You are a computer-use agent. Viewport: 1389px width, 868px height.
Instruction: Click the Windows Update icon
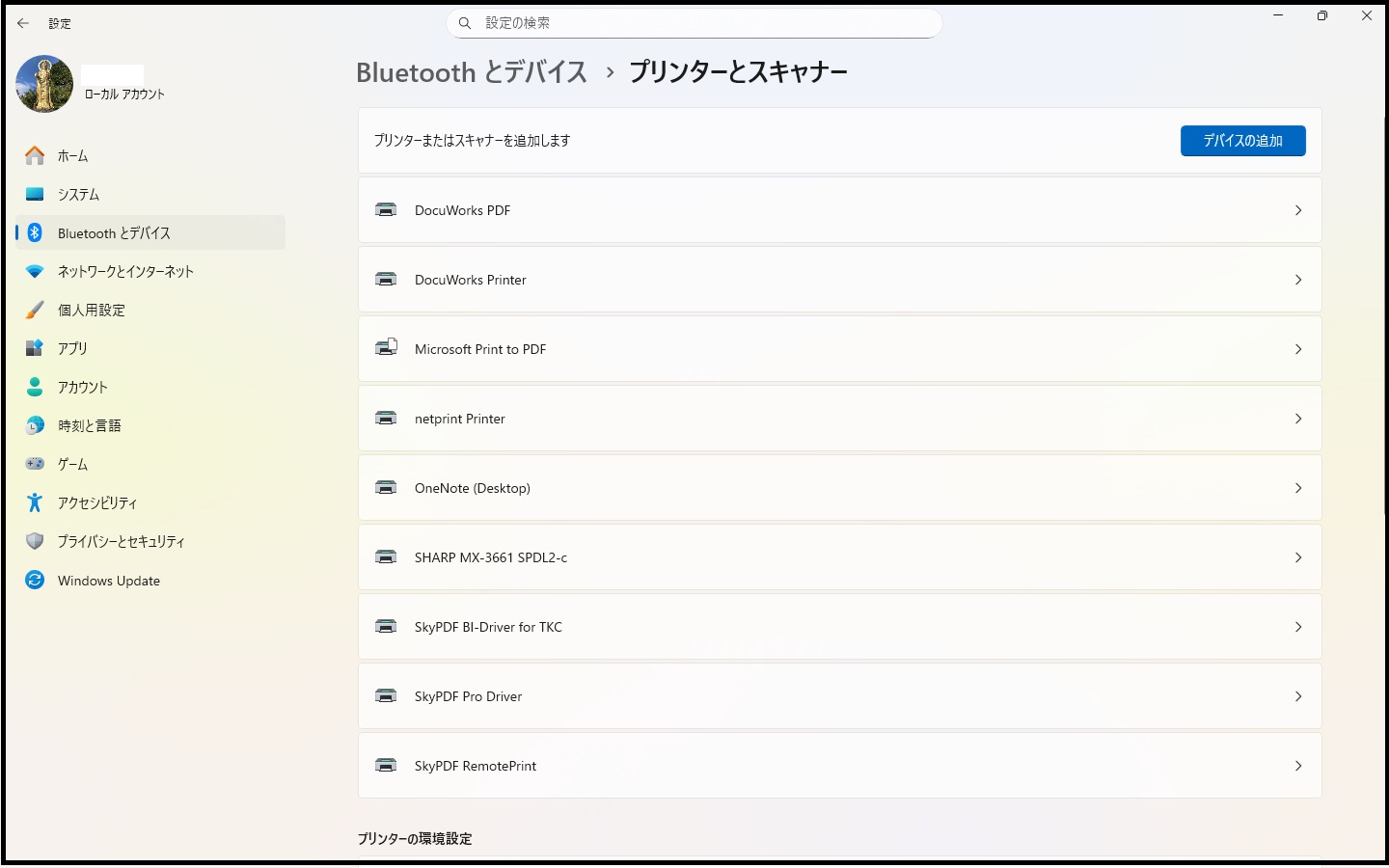pyautogui.click(x=35, y=580)
